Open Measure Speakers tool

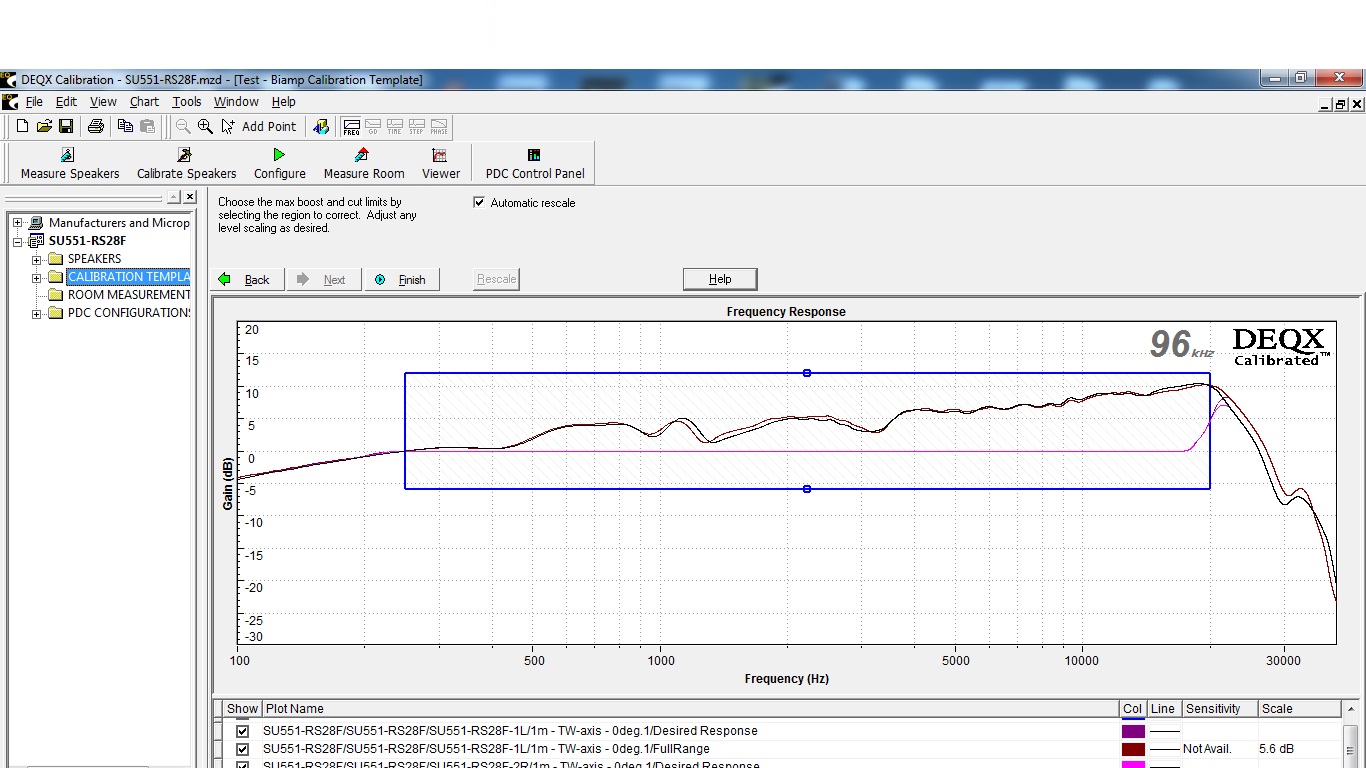pyautogui.click(x=70, y=163)
